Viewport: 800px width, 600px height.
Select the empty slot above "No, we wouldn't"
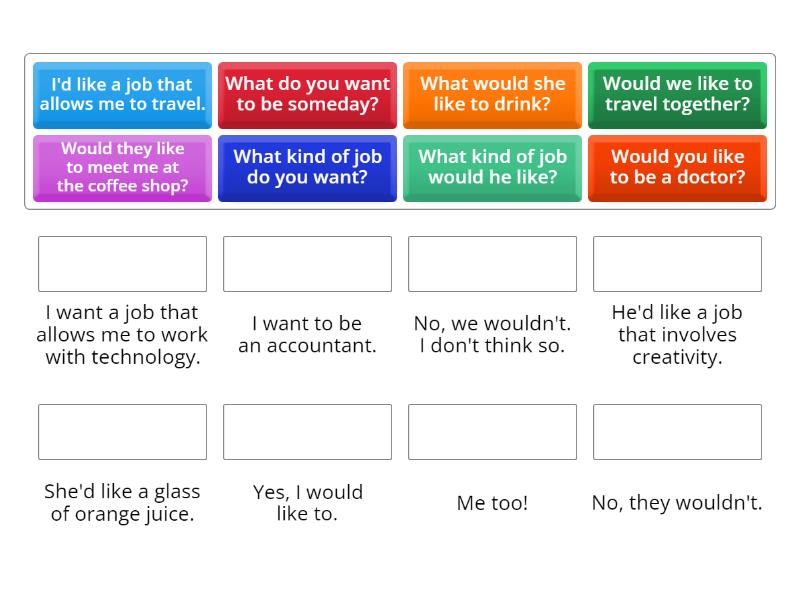492,264
